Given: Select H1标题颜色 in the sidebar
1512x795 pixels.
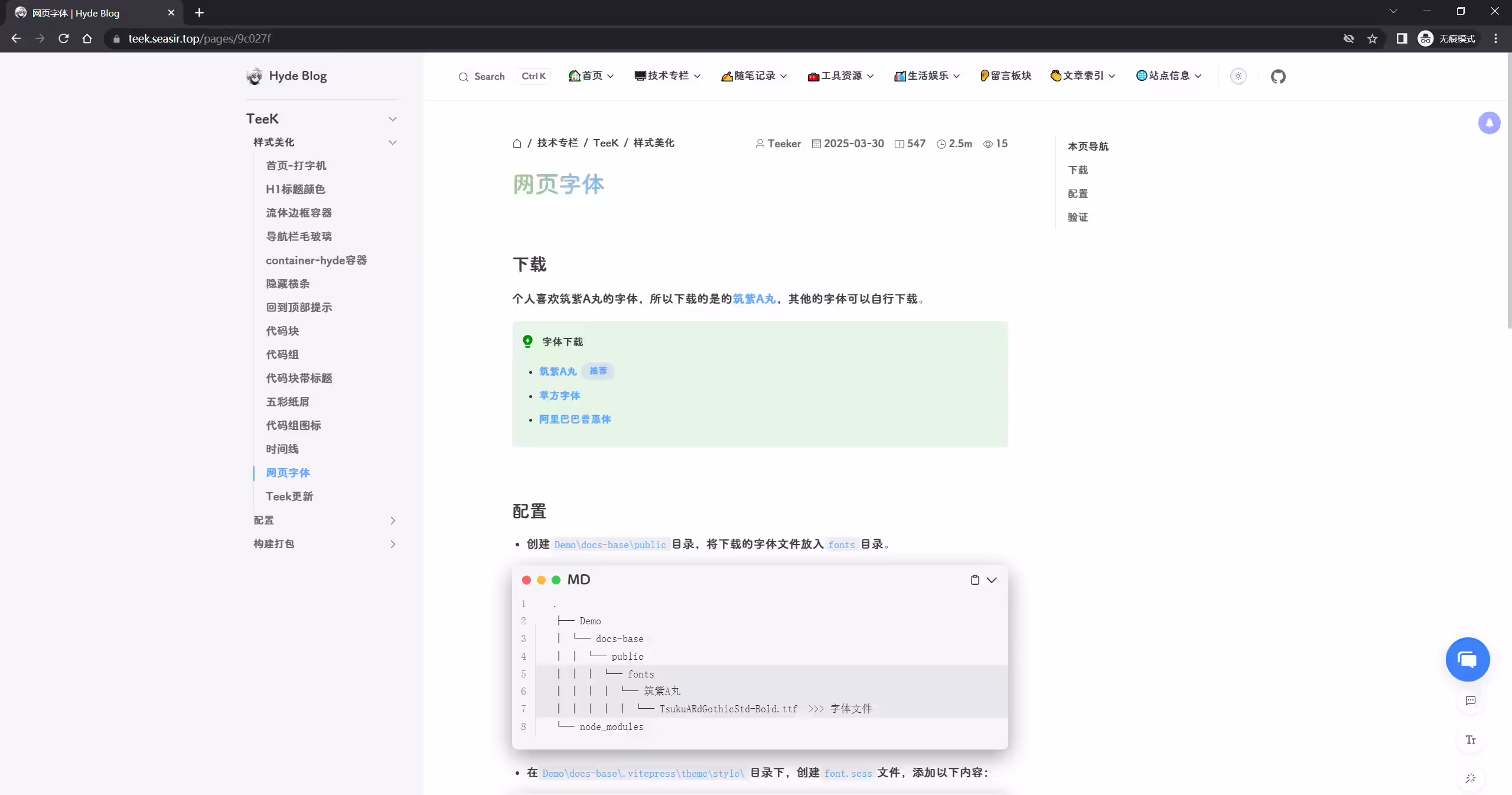Looking at the screenshot, I should pyautogui.click(x=295, y=189).
